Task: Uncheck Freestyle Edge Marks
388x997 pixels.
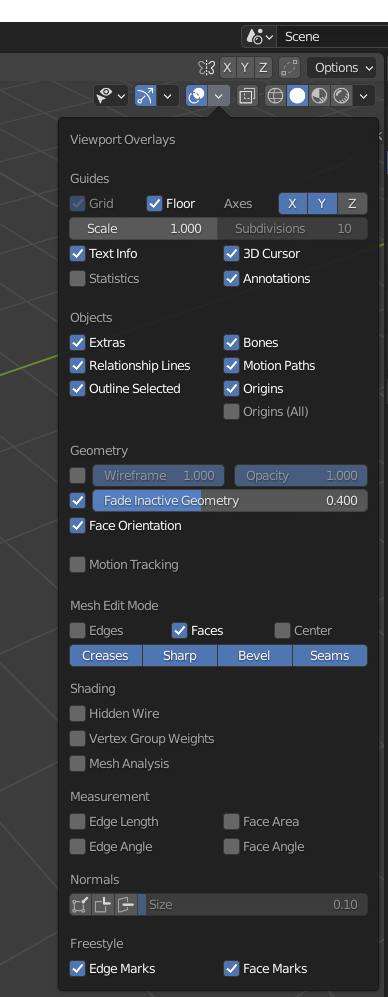Action: point(78,969)
